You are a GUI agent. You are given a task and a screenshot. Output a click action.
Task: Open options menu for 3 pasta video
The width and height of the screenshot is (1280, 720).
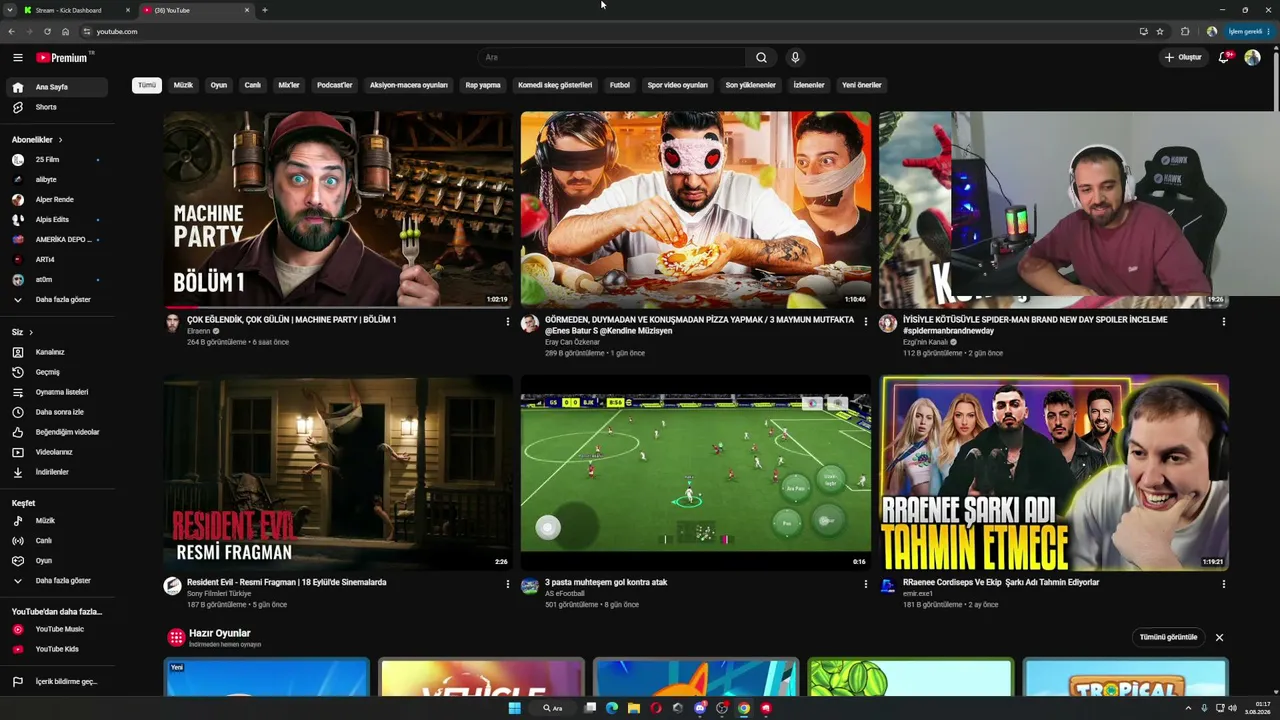(x=866, y=584)
